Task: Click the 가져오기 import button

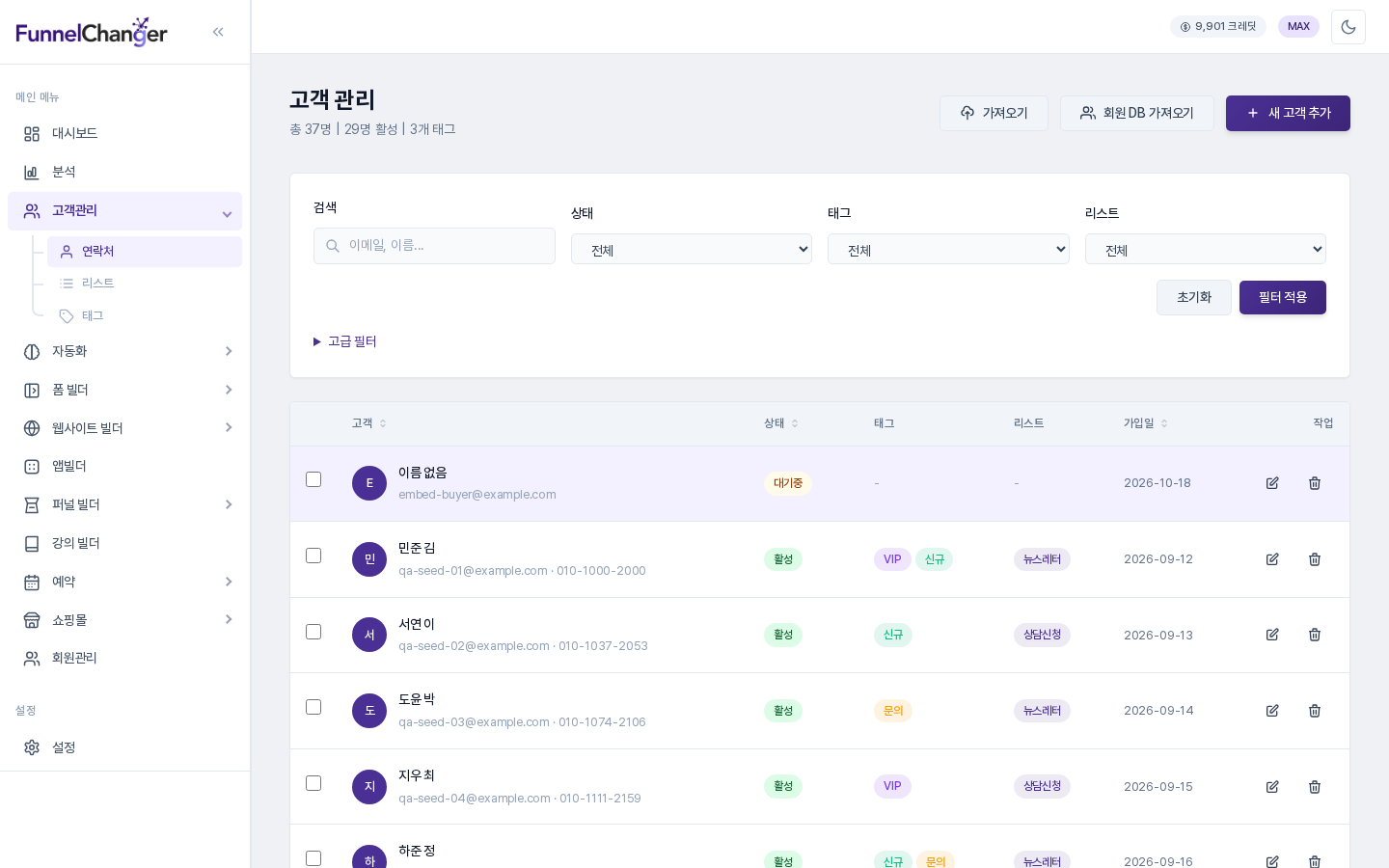Action: pyautogui.click(x=994, y=113)
